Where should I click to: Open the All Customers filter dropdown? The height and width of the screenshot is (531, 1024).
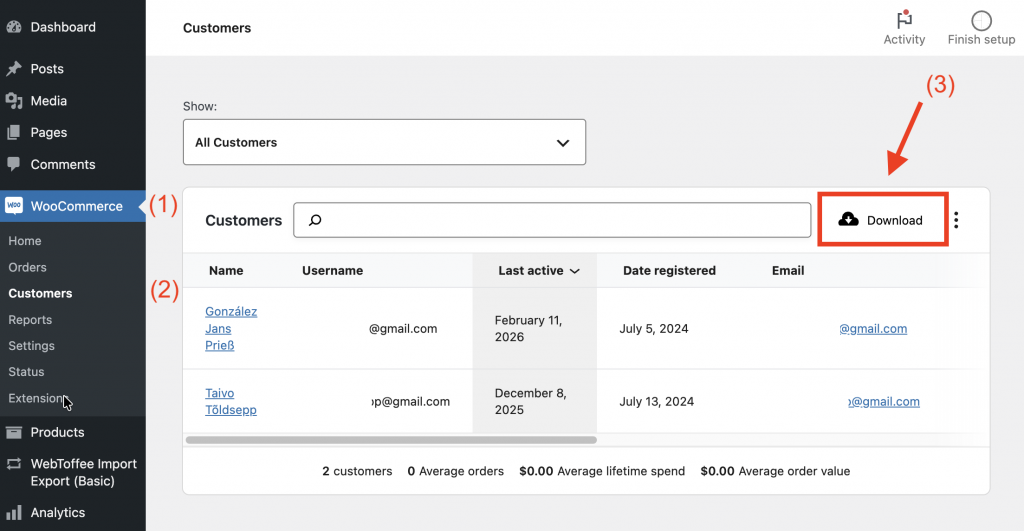[384, 142]
